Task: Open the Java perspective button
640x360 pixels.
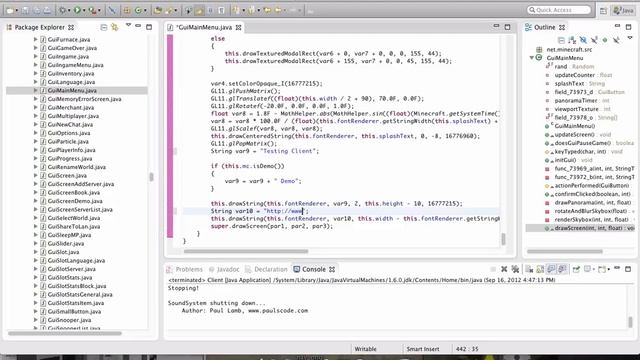Action: click(x=623, y=11)
